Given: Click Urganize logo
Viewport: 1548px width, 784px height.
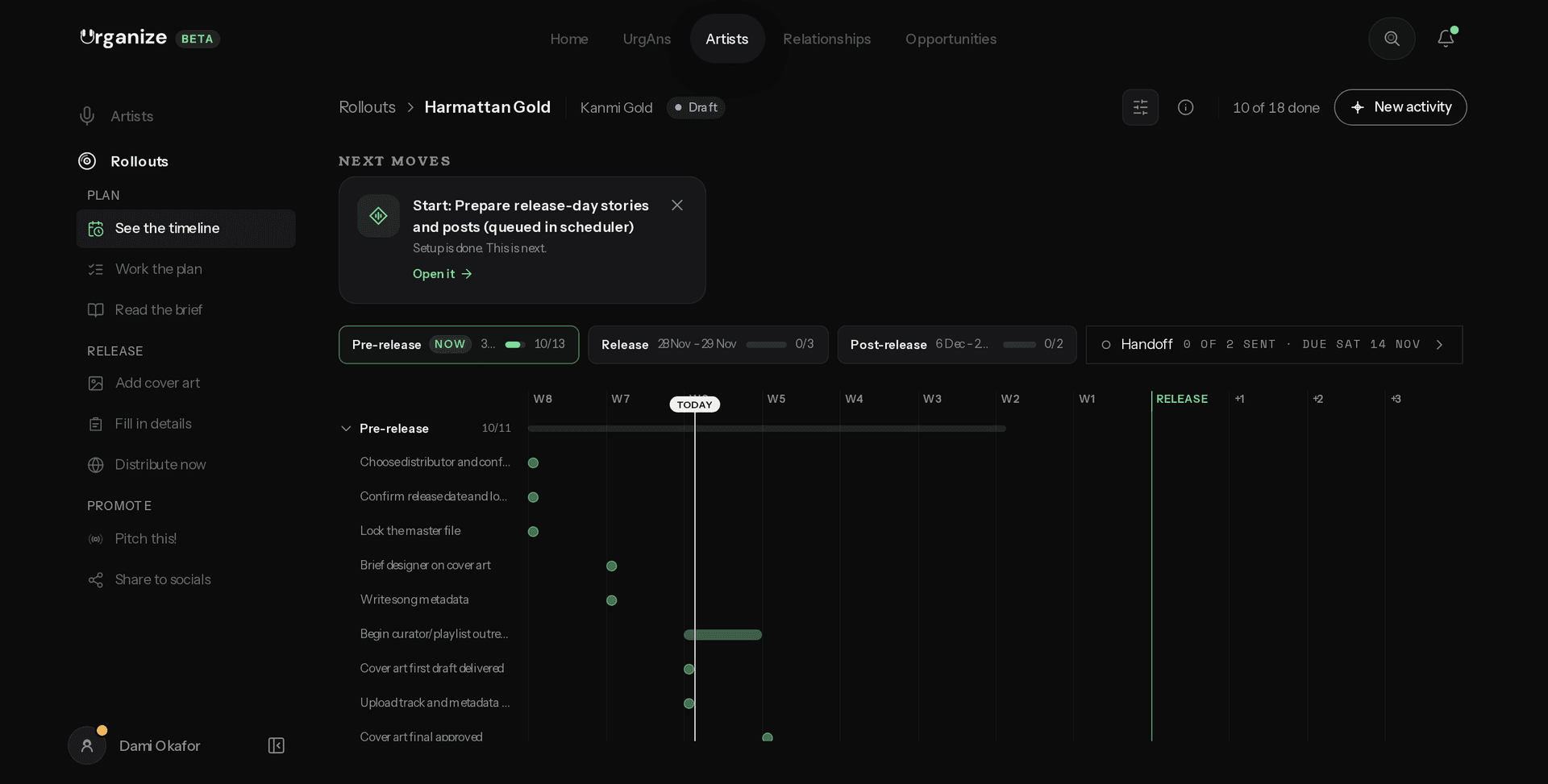Looking at the screenshot, I should pos(123,38).
